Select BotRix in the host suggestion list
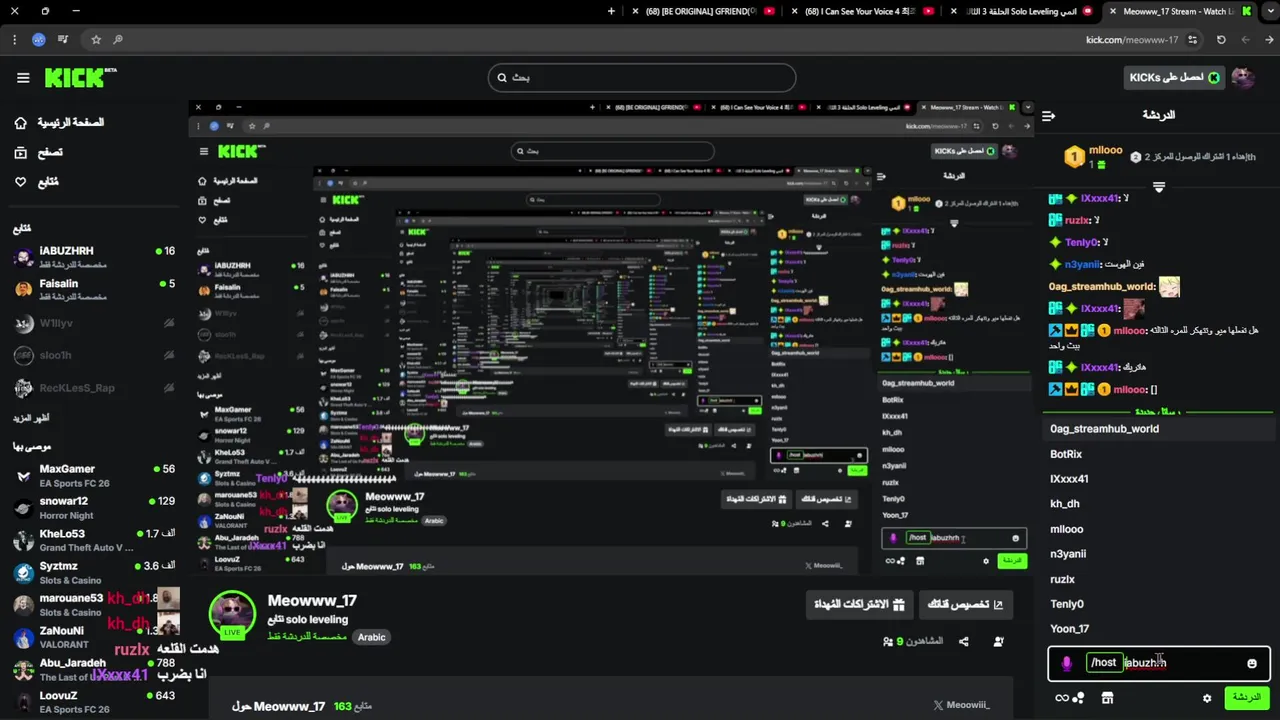Viewport: 1280px width, 720px height. pyautogui.click(x=1159, y=454)
